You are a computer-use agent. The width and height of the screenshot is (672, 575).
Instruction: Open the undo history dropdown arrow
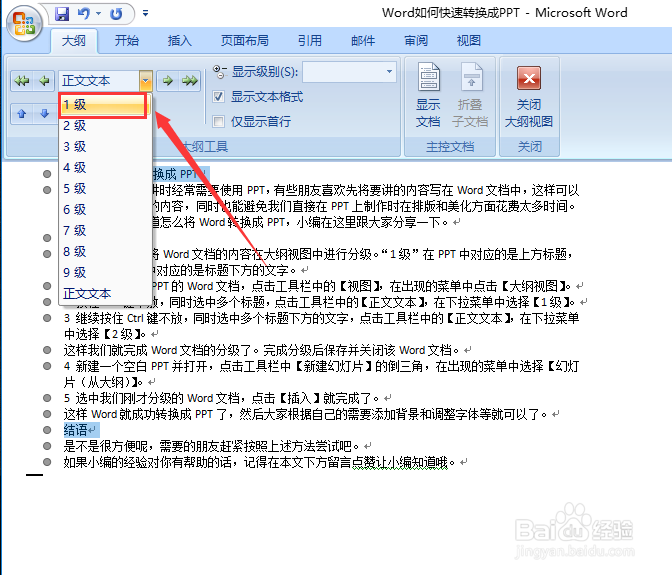coord(99,14)
